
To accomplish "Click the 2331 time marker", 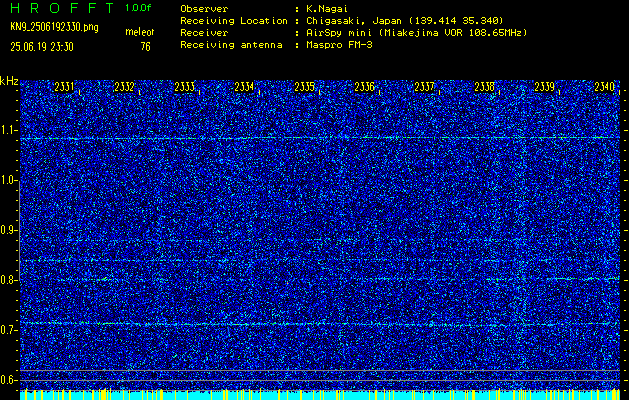I will click(64, 87).
